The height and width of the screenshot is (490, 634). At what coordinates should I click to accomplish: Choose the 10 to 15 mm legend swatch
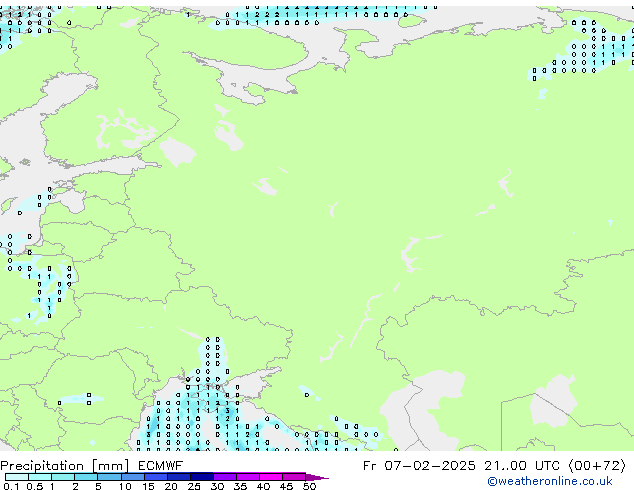pyautogui.click(x=133, y=477)
